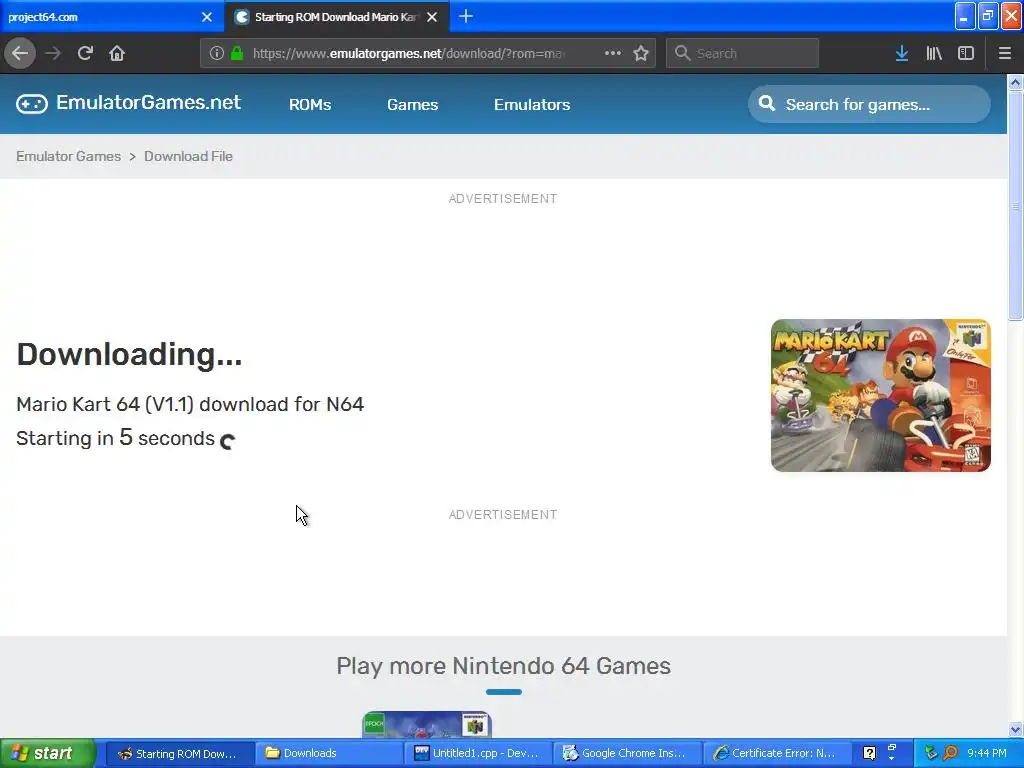Open the Windows start menu

48,753
